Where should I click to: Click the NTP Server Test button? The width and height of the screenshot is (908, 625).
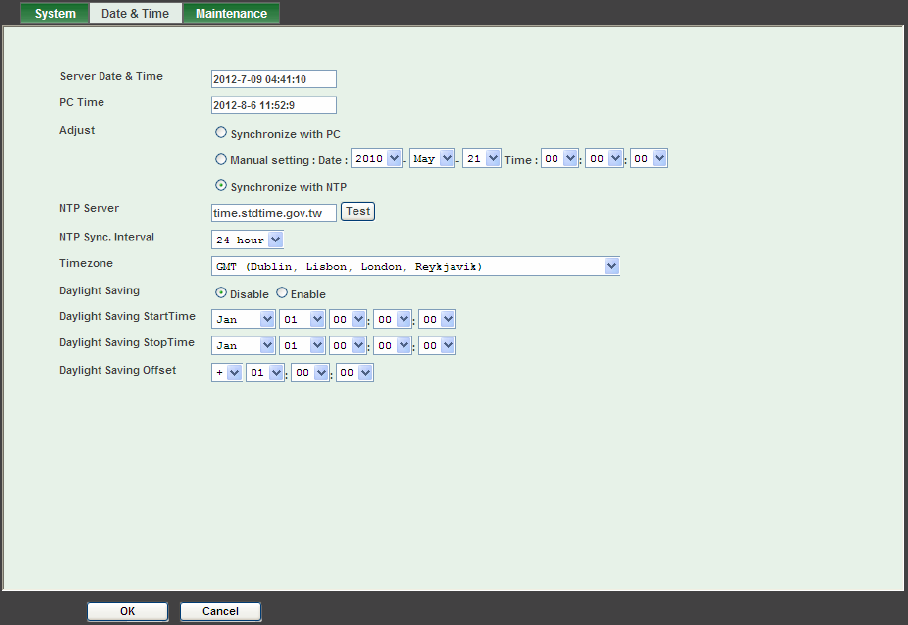pos(358,211)
